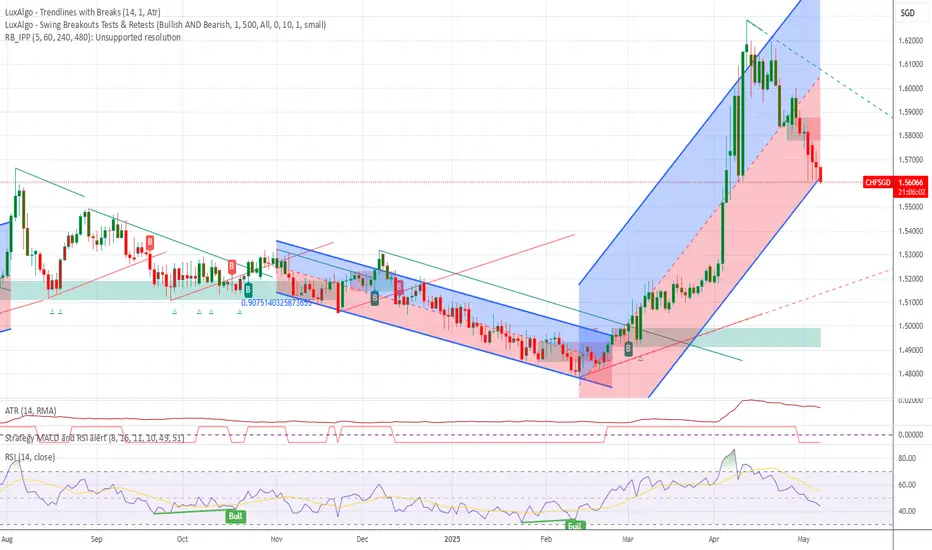This screenshot has width=932, height=550.
Task: Select the RB_IPP Unsupported resolution legend
Action: click(x=93, y=37)
